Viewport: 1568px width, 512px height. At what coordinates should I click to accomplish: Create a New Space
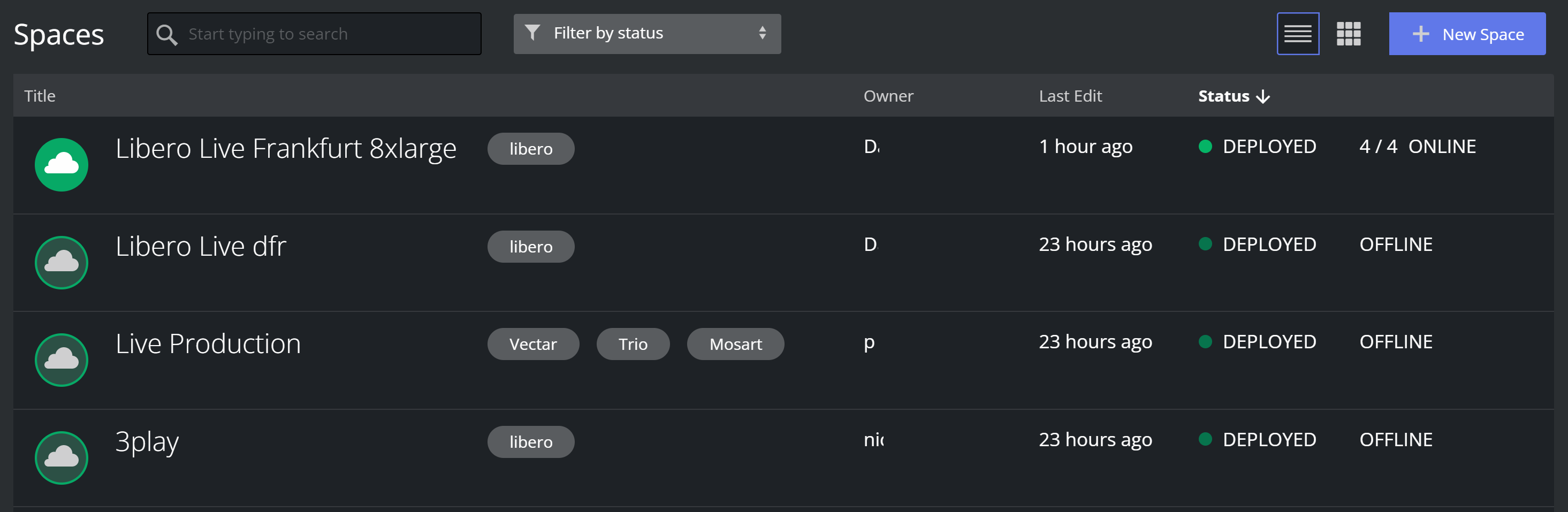pos(1466,34)
